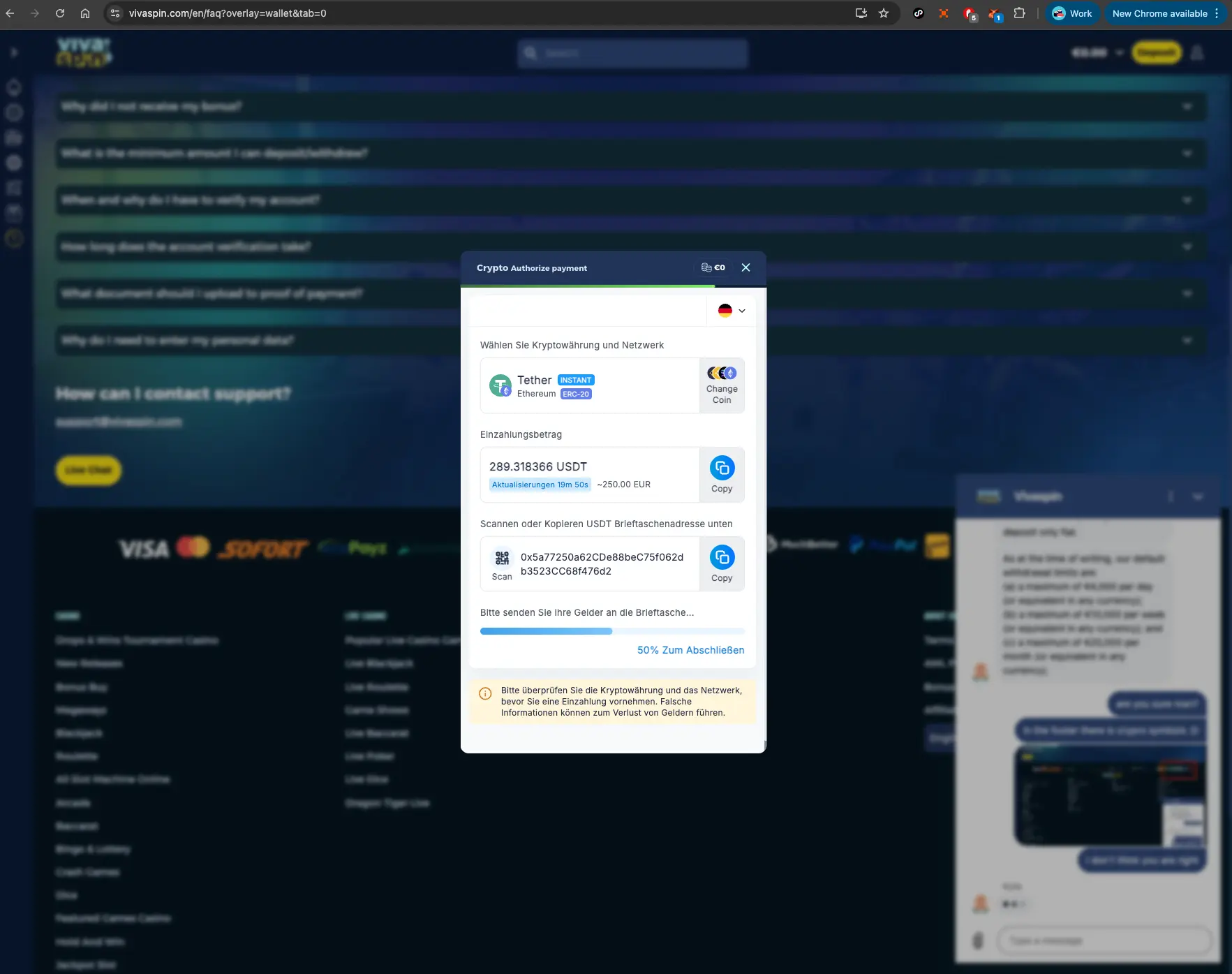Screen dimensions: 1232x974
Task: Expand the account verification time FAQ chevron
Action: [x=1187, y=246]
